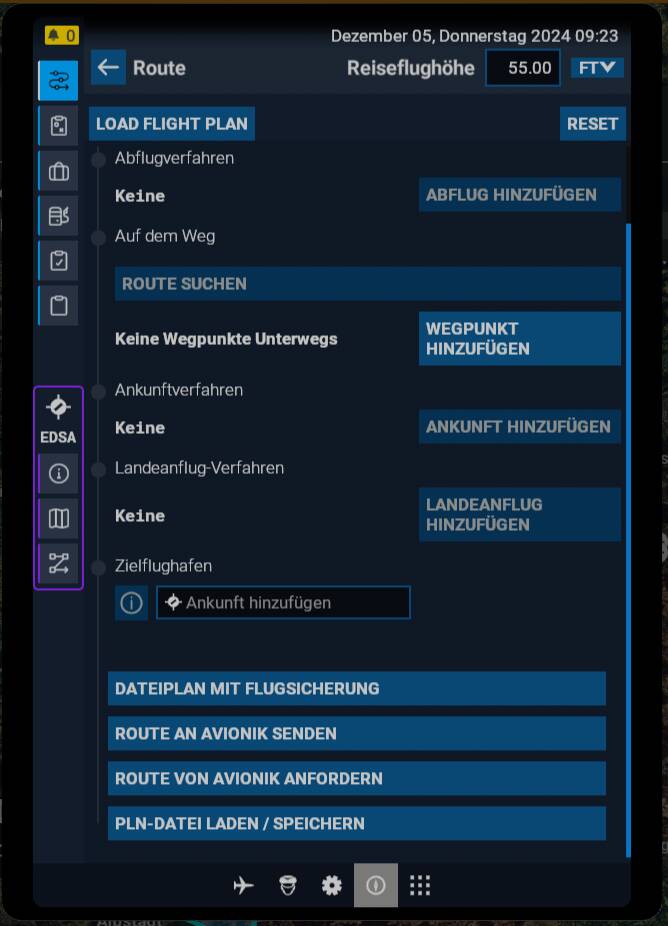Image resolution: width=668 pixels, height=926 pixels.
Task: Click the Zielflughafen label
Action: pyautogui.click(x=164, y=566)
